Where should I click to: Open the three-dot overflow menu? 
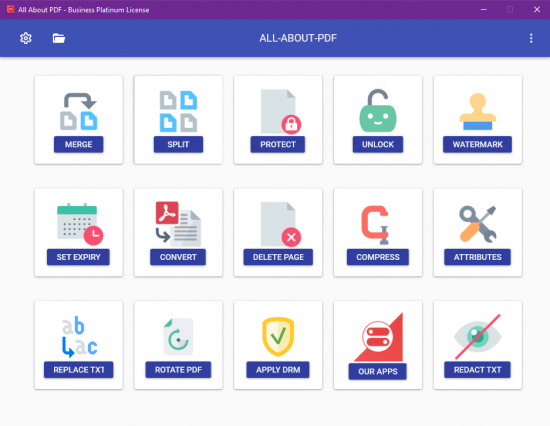[x=531, y=38]
